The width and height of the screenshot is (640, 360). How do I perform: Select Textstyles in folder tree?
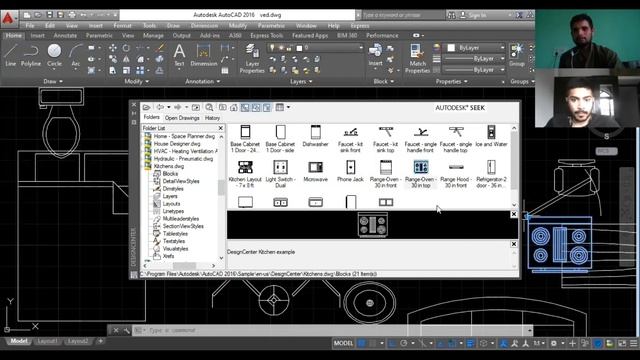pyautogui.click(x=174, y=241)
